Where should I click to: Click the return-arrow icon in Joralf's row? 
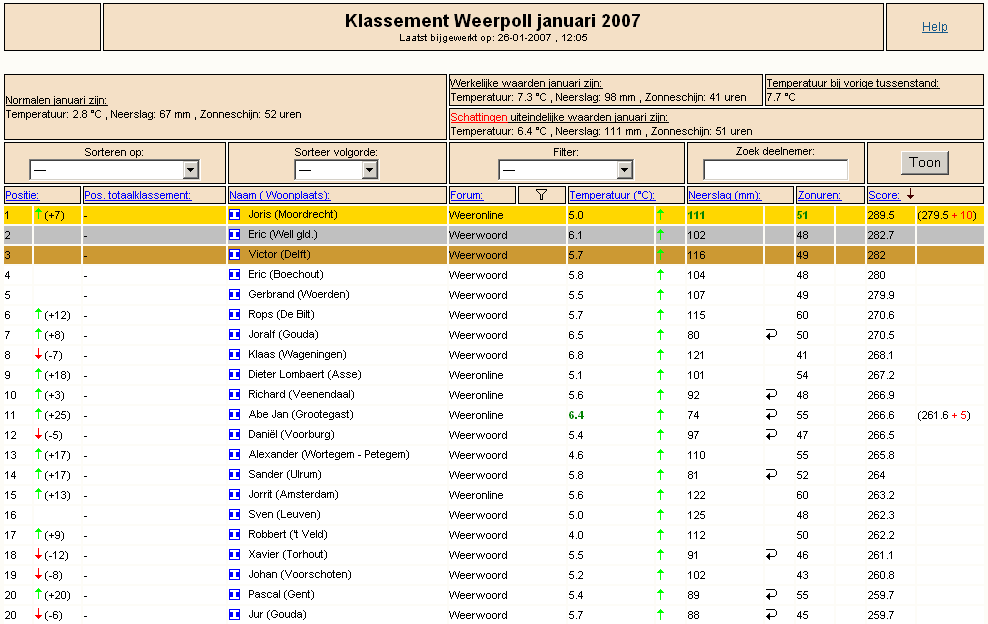[771, 335]
